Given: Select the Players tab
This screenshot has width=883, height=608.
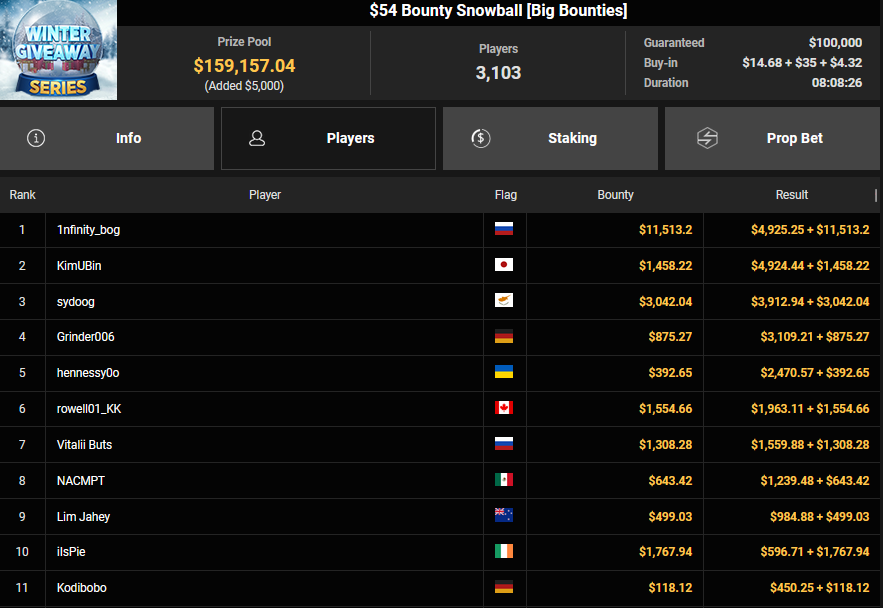Looking at the screenshot, I should (350, 138).
